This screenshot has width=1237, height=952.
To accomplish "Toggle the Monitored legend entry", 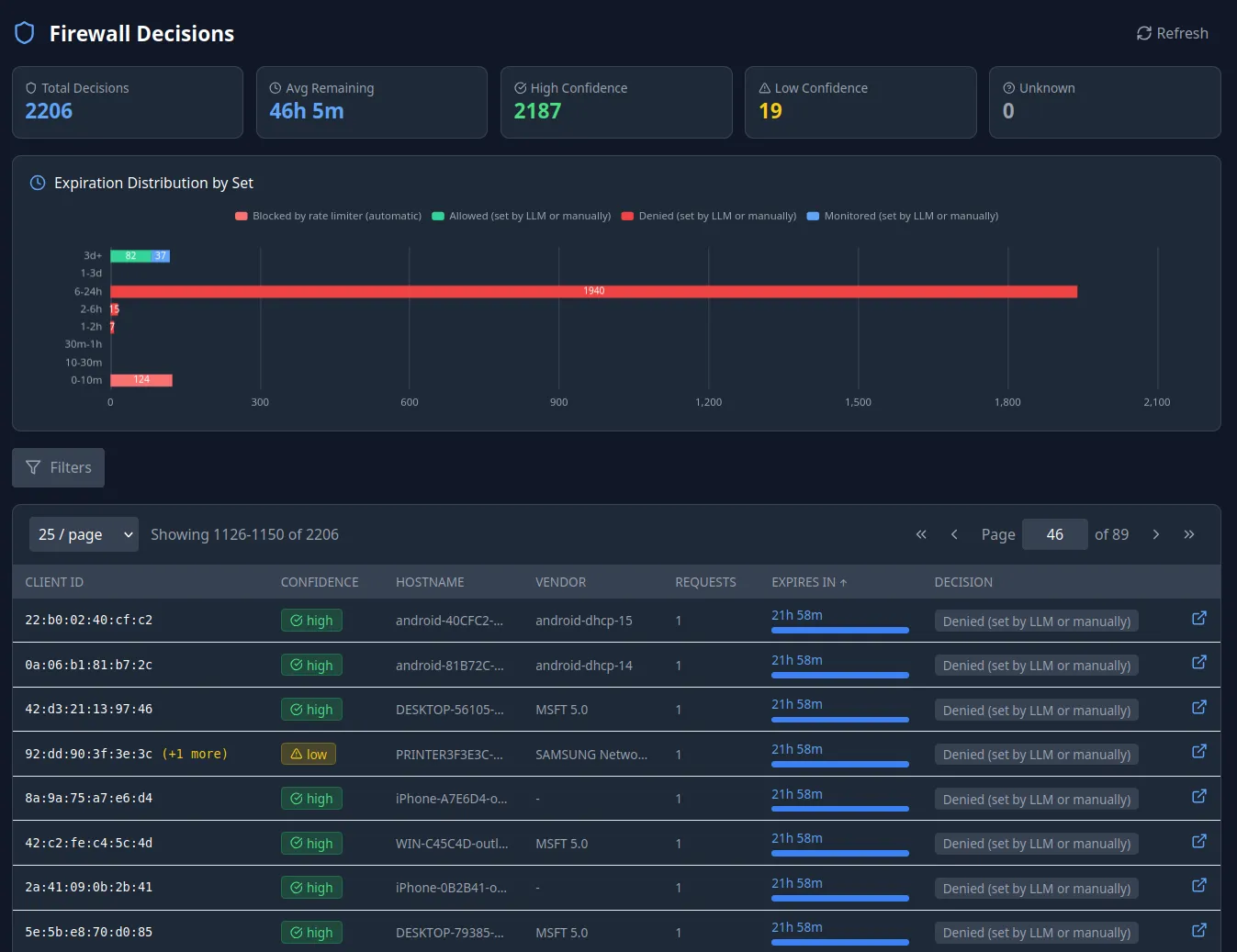I will point(902,216).
